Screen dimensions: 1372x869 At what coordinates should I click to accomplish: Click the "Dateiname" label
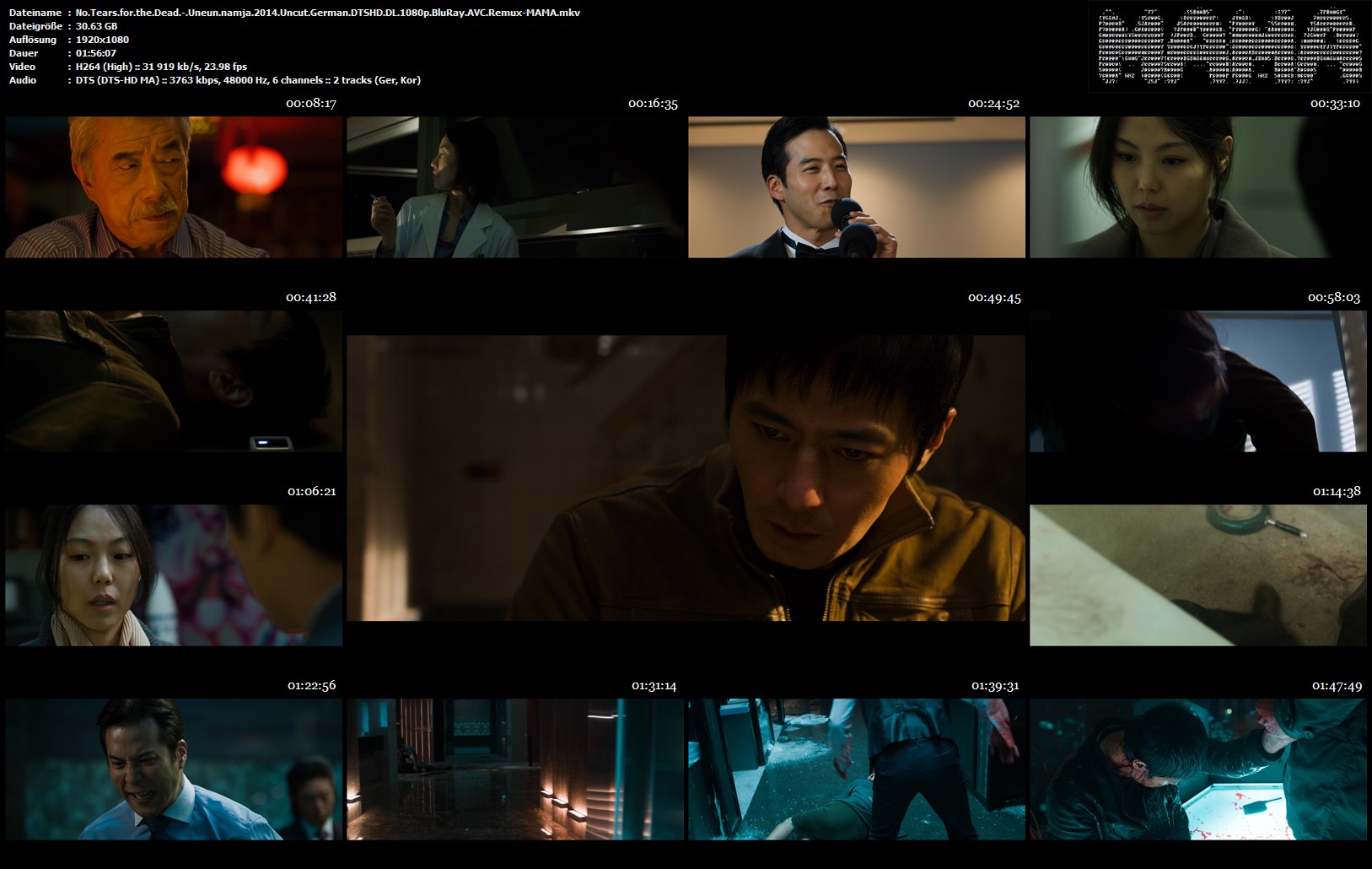click(x=35, y=13)
